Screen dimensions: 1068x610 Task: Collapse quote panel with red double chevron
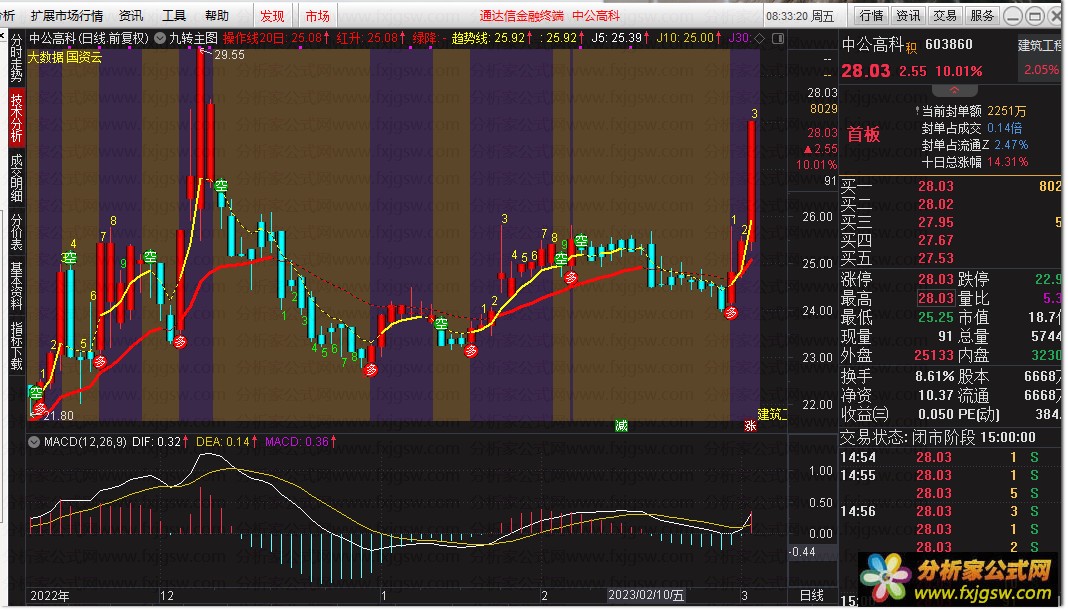pos(954,90)
